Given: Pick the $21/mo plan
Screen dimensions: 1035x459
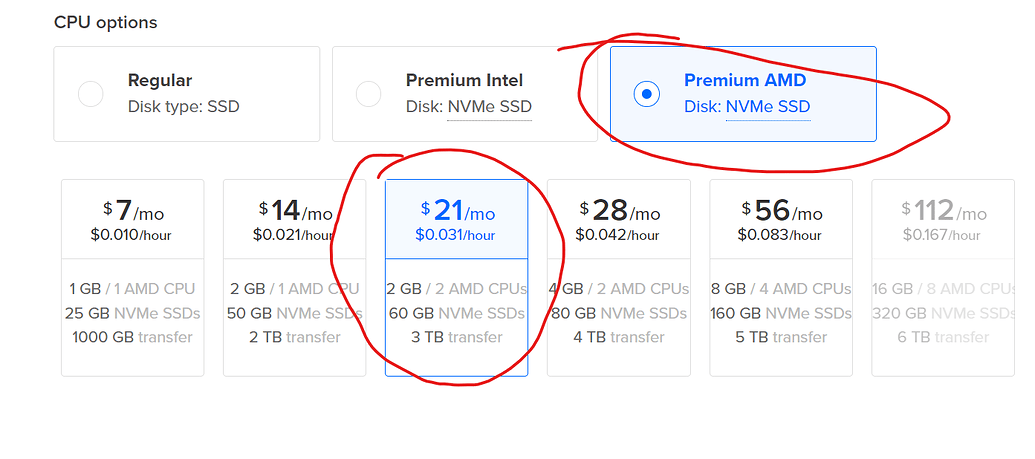Looking at the screenshot, I should click(457, 222).
